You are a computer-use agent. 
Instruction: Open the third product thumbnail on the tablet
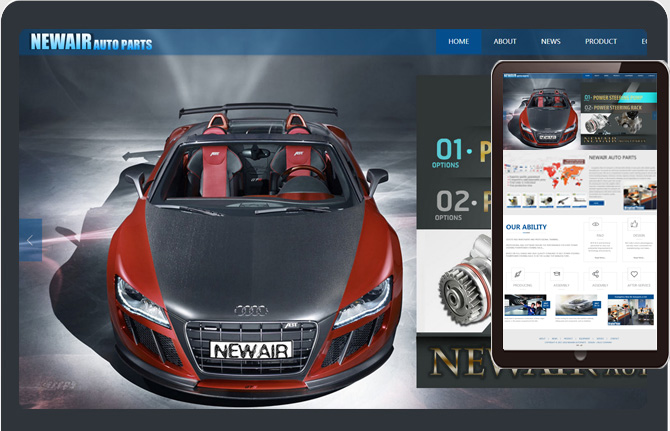click(x=547, y=200)
